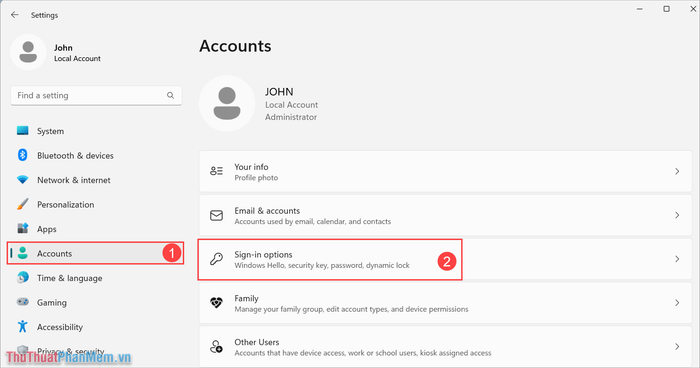
Task: Open System via its monitor icon
Action: [x=22, y=130]
